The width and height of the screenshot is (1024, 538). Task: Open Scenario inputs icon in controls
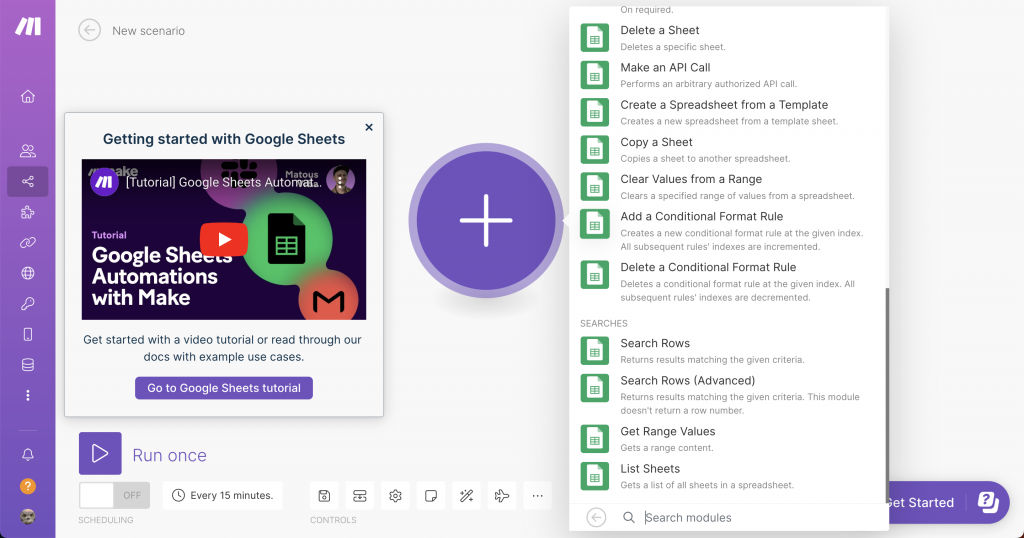(360, 496)
